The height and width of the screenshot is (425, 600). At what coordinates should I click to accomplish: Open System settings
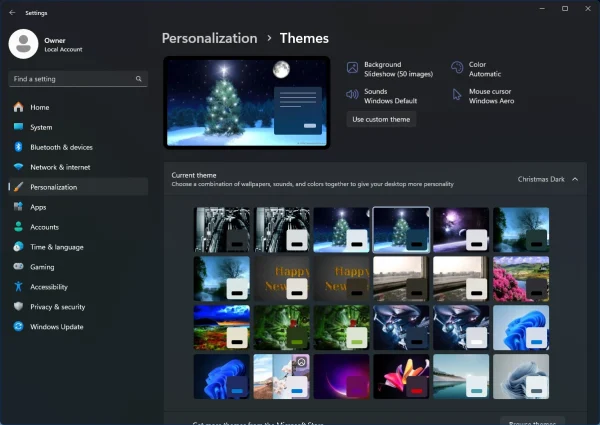click(78, 127)
